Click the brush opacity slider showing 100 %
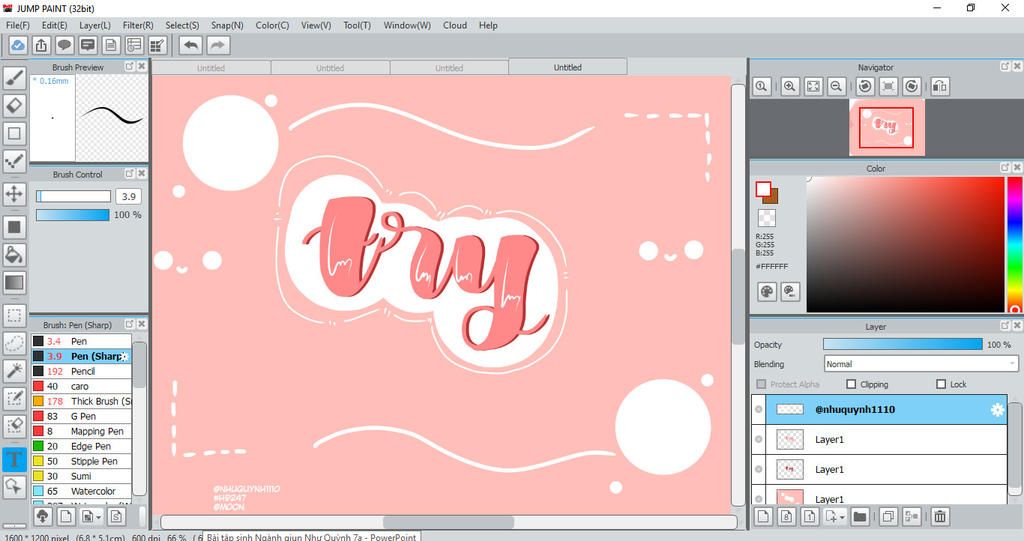1024x541 pixels. click(x=72, y=215)
